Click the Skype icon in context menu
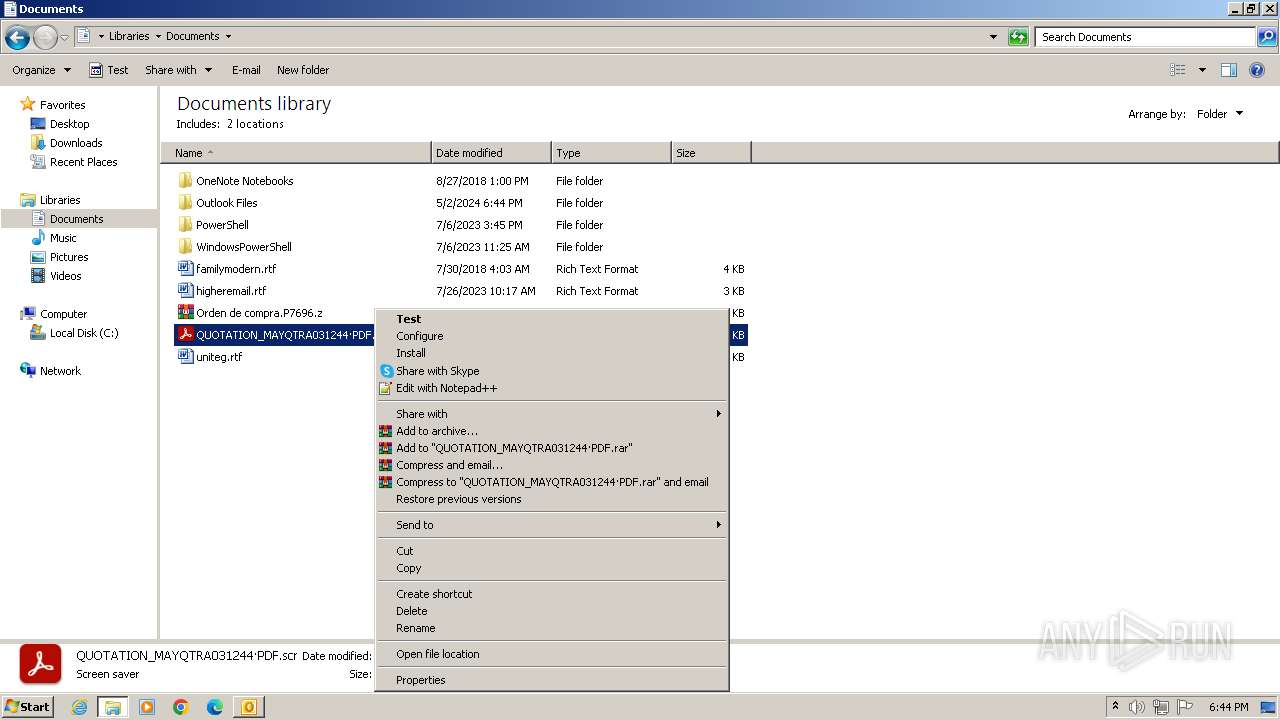 tap(386, 371)
